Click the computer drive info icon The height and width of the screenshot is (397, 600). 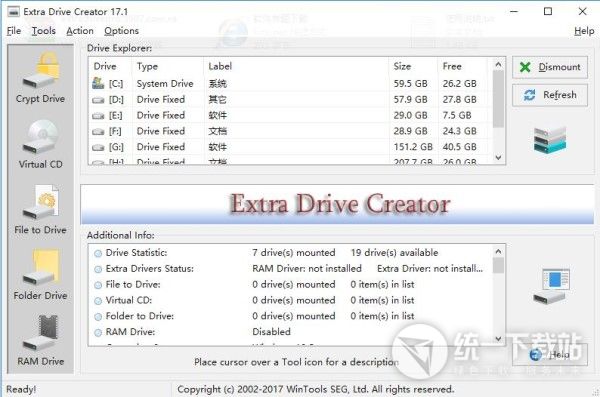coord(551,286)
